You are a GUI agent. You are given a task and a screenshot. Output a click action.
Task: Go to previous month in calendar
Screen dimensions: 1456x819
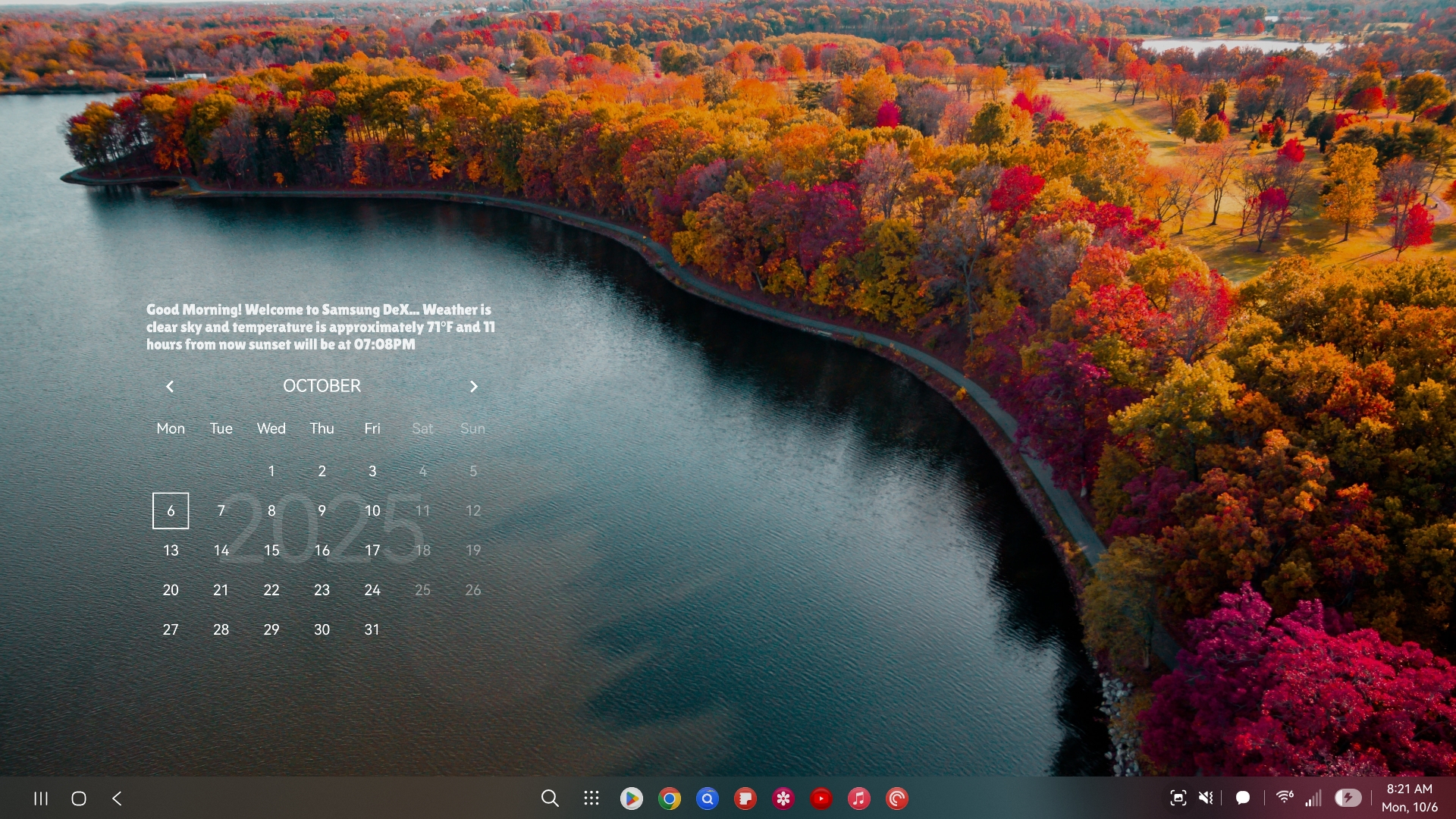(x=170, y=387)
